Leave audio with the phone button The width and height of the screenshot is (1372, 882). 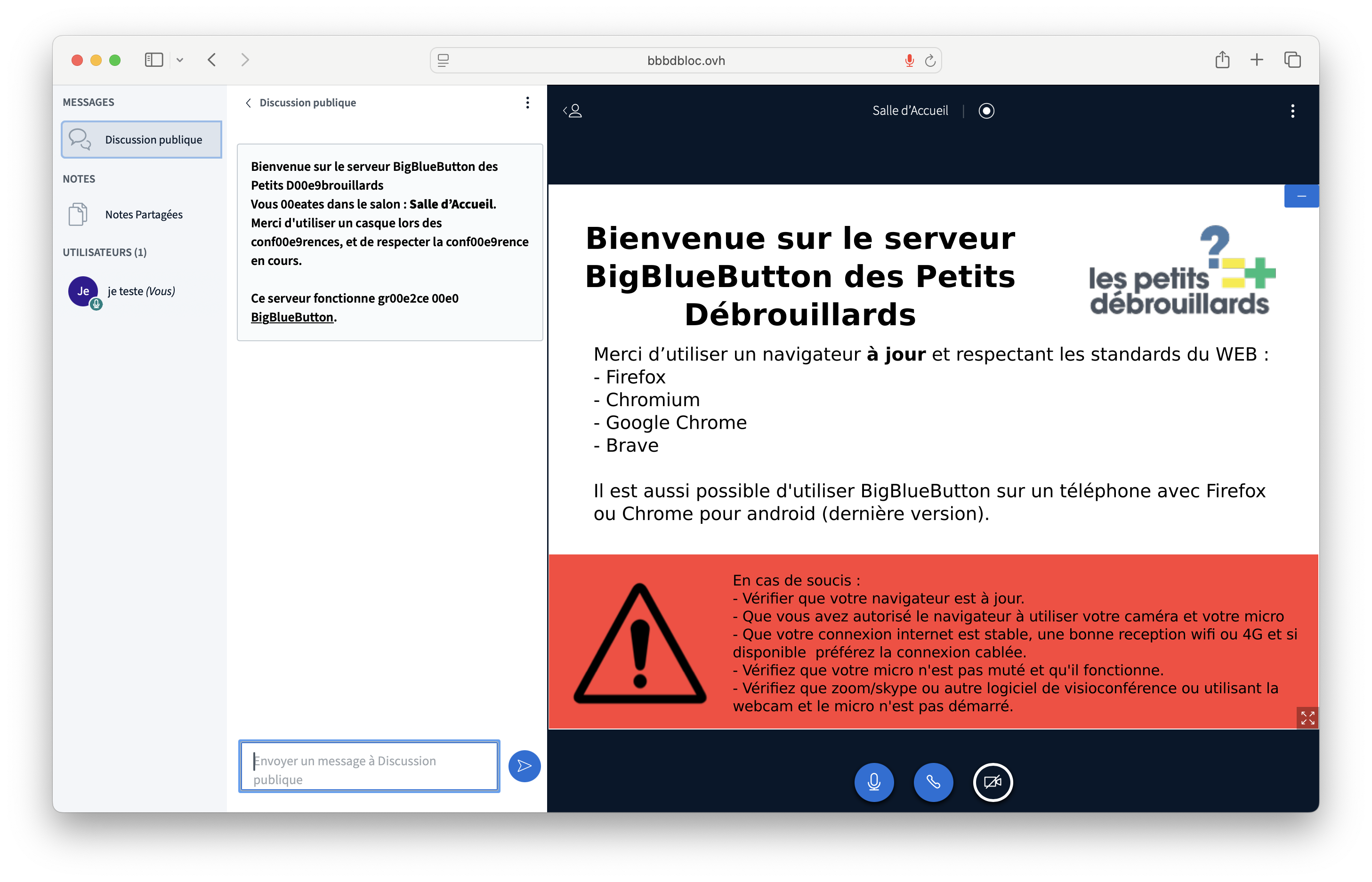pyautogui.click(x=933, y=782)
